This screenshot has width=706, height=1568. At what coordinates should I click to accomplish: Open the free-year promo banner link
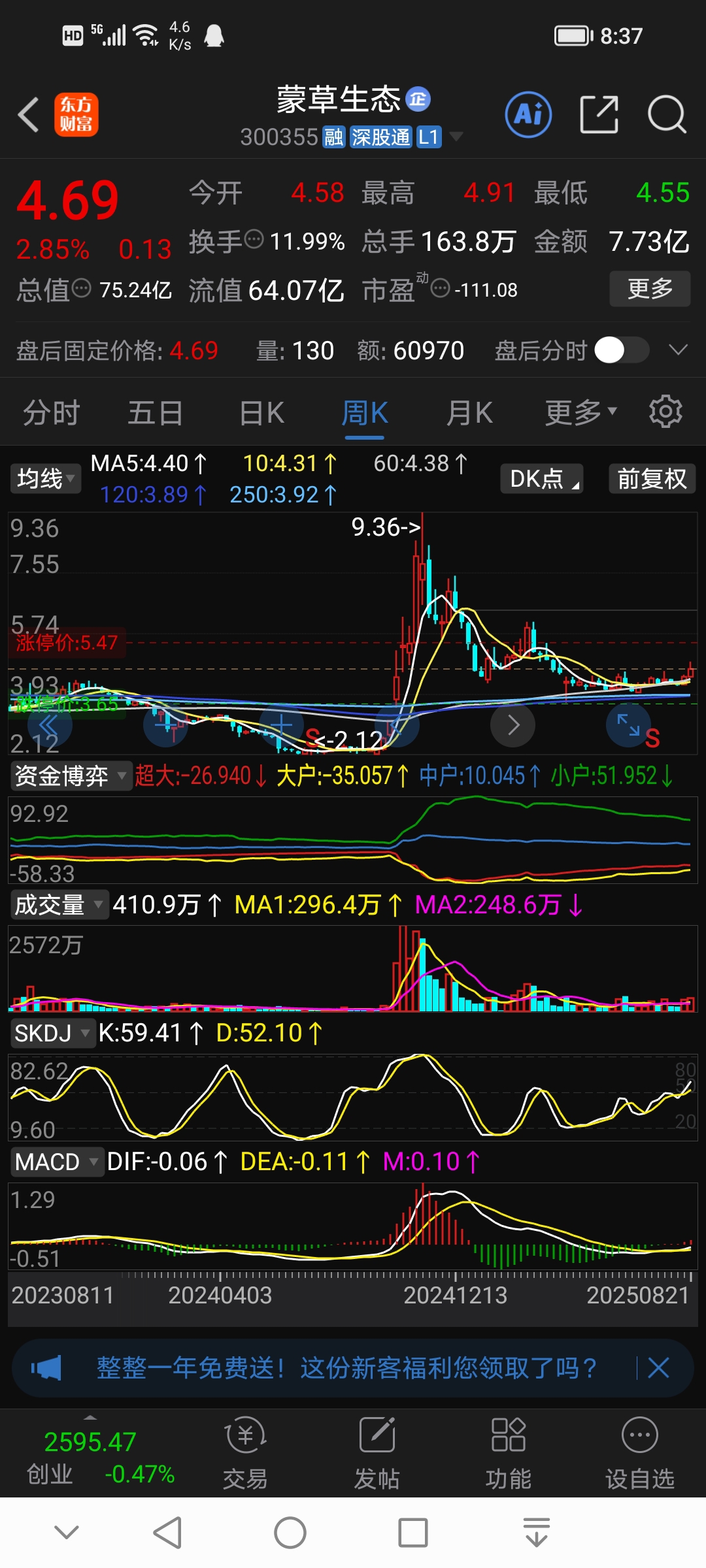pyautogui.click(x=346, y=1367)
